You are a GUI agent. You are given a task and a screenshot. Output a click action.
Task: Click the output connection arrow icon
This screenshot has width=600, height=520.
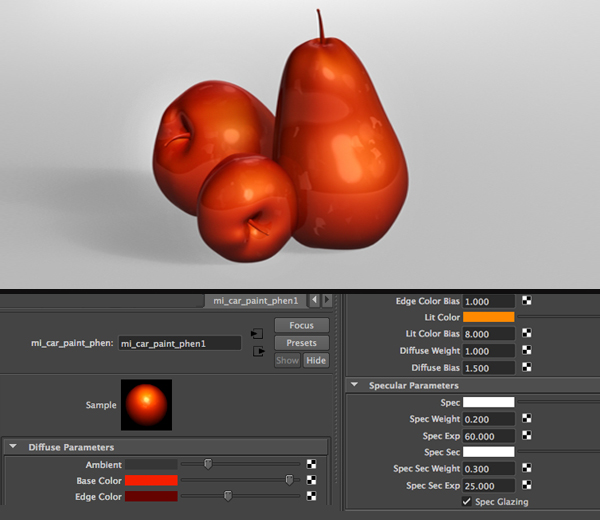[x=259, y=351]
